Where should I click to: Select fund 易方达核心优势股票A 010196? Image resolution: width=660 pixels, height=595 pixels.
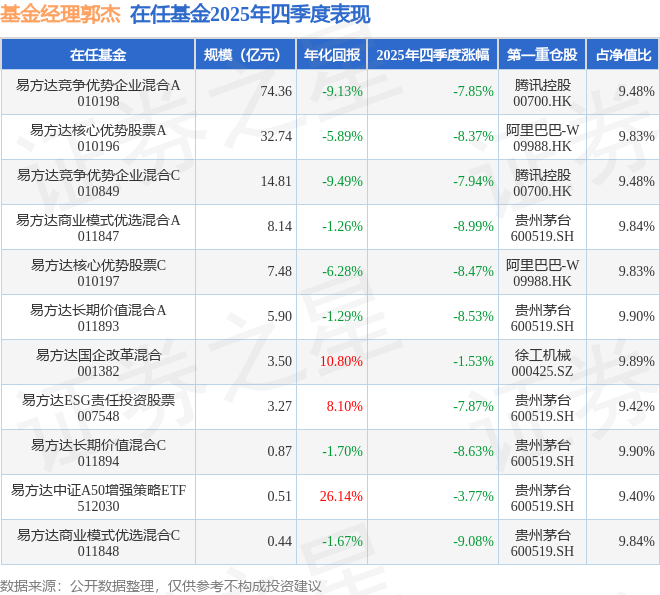click(98, 138)
